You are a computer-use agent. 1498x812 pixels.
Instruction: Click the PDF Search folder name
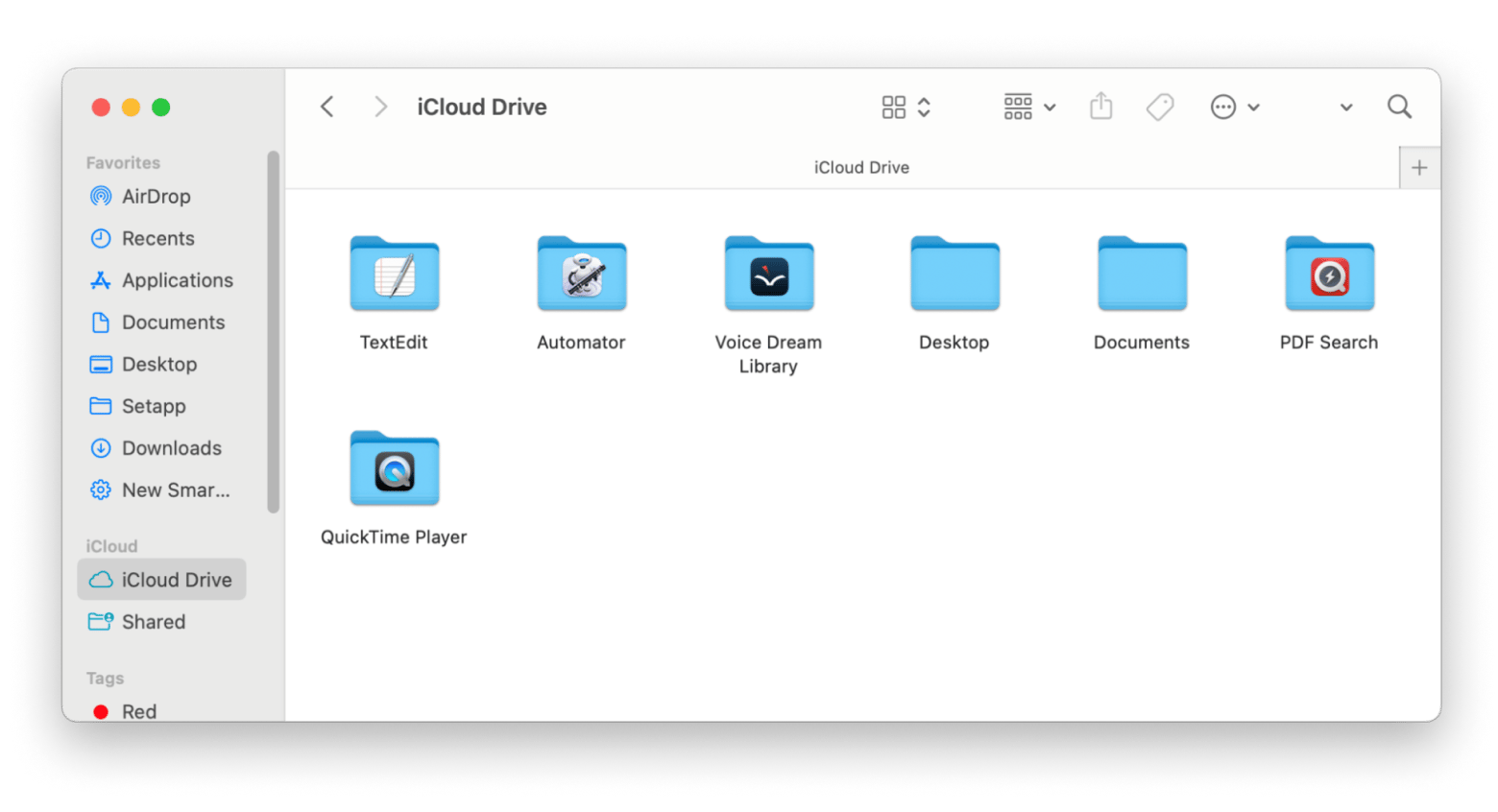coord(1329,343)
